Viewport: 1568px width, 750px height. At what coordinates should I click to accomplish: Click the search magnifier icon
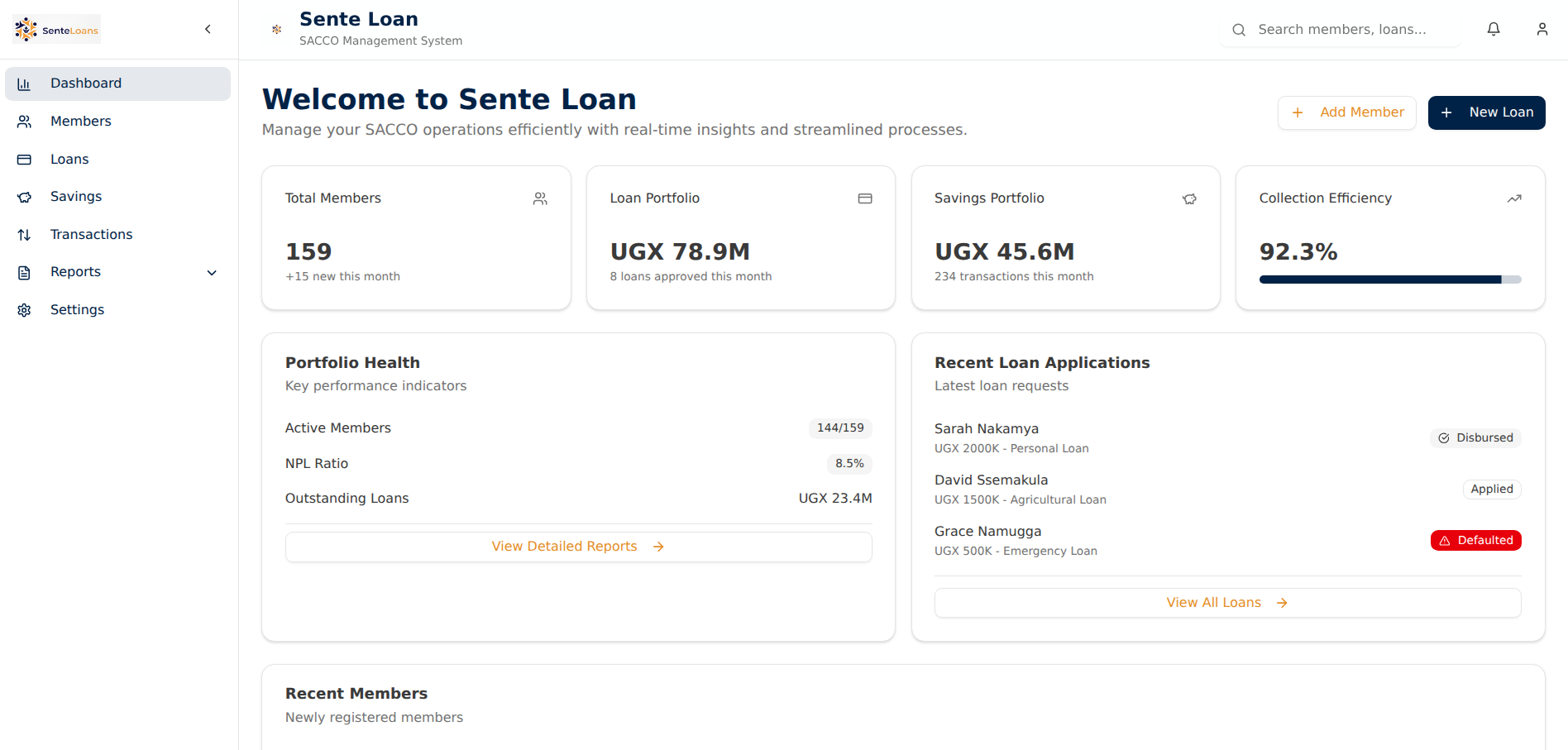1238,29
